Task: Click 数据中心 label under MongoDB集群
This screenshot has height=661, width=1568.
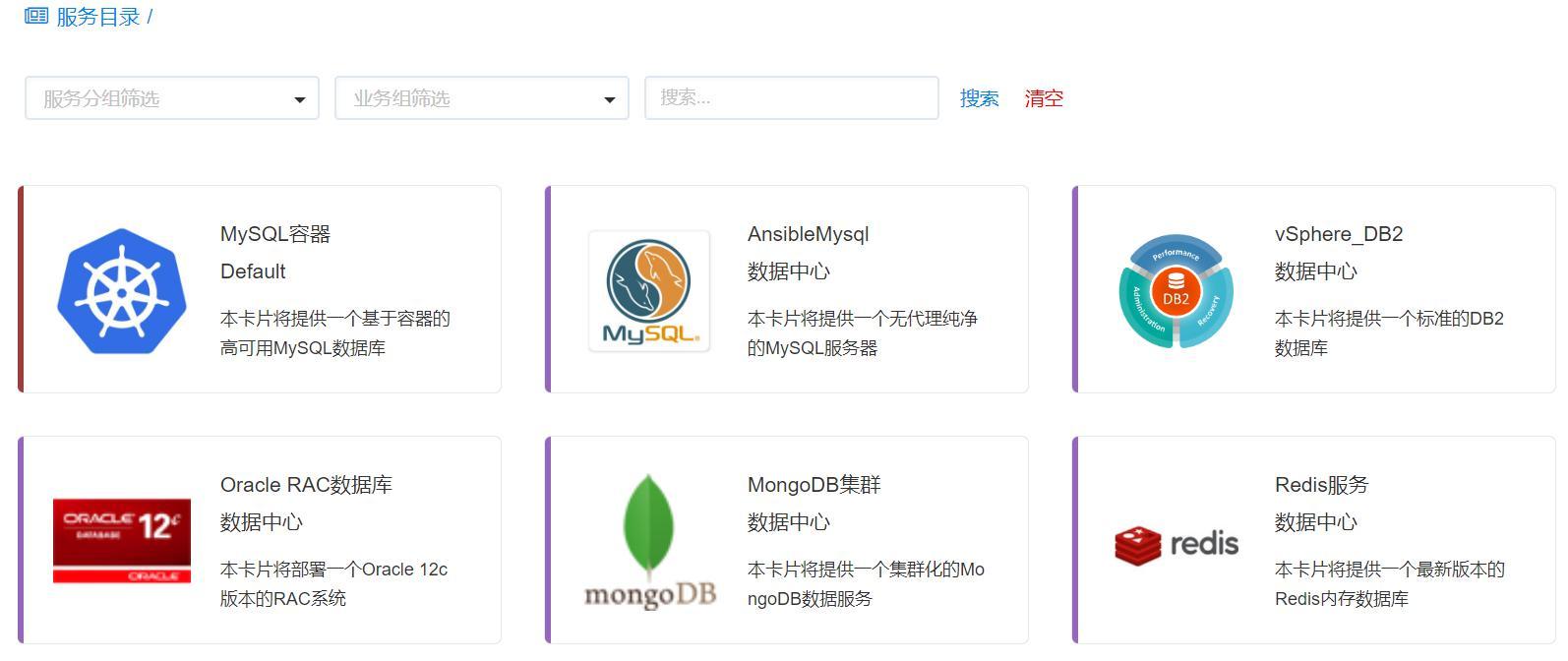Action: click(789, 522)
